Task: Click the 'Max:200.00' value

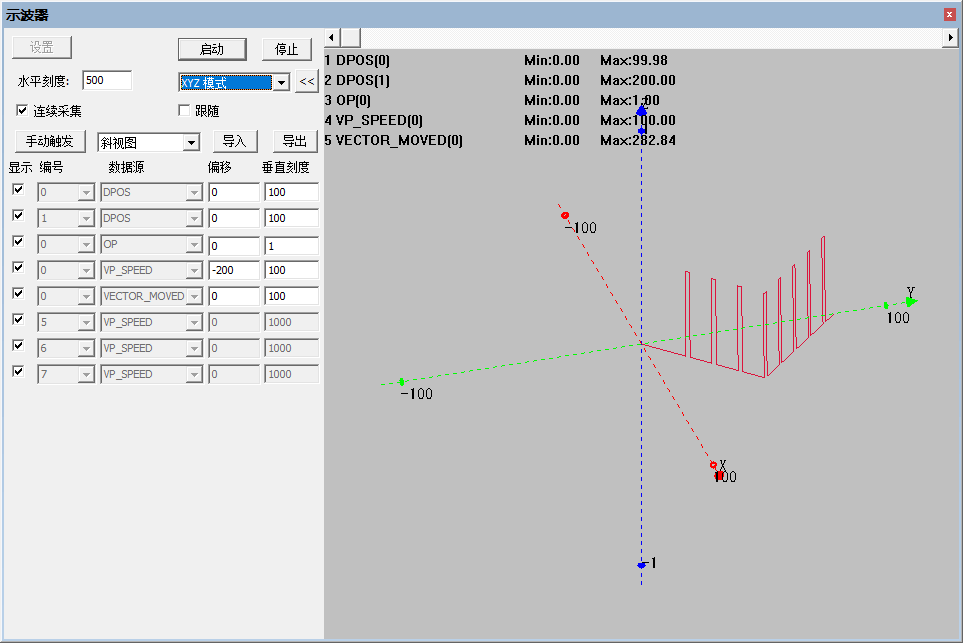Action: point(637,80)
